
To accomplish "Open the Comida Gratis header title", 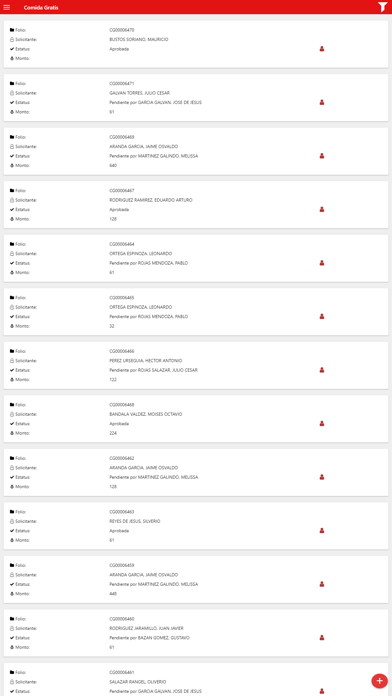I will click(x=41, y=8).
